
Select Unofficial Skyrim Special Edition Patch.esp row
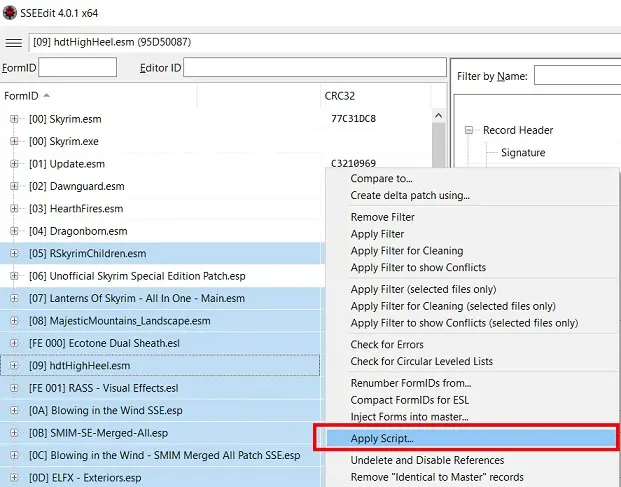(x=162, y=276)
